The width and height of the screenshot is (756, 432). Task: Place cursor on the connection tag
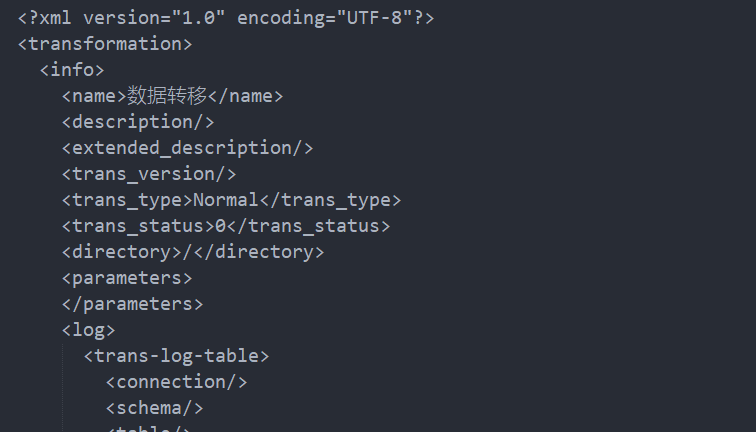176,382
